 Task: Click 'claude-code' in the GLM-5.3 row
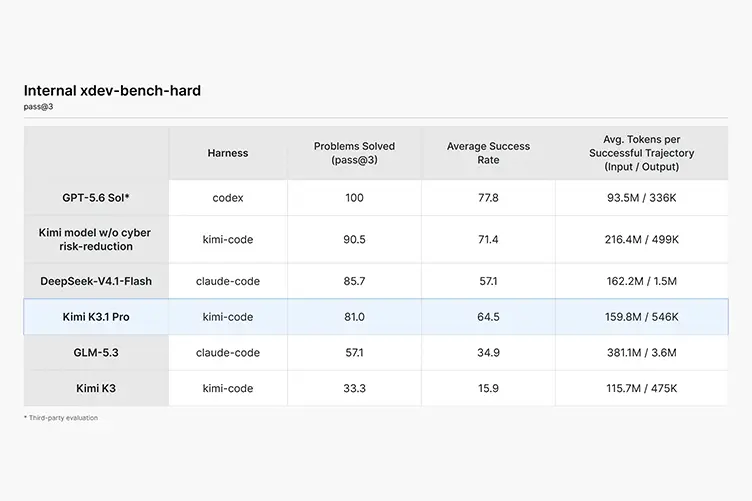pos(228,352)
